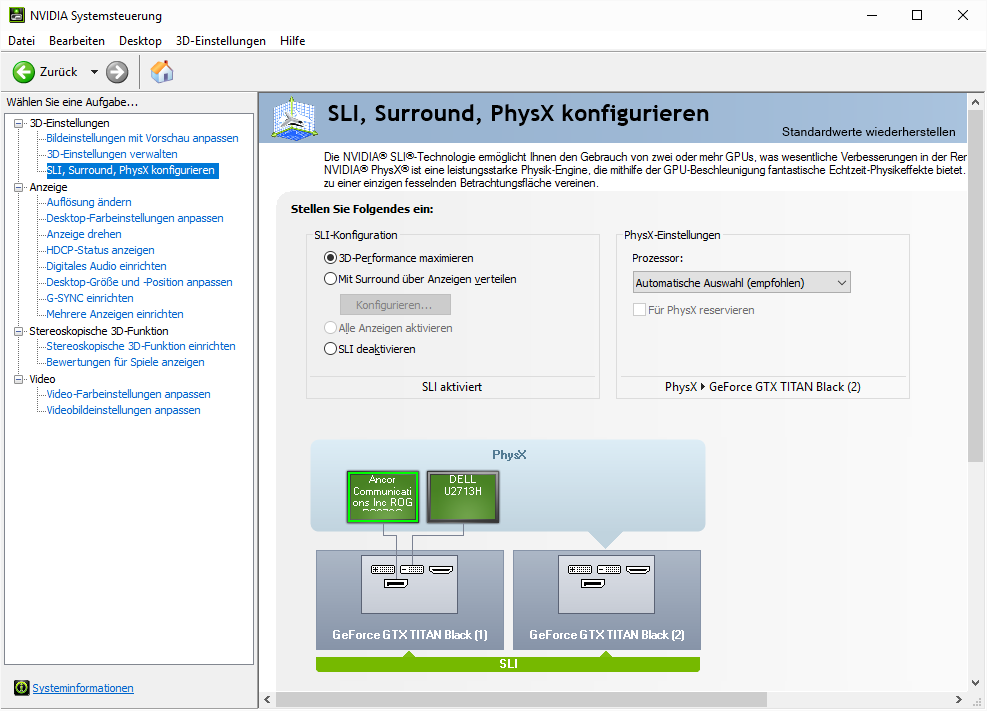987x711 pixels.
Task: Select the DELL U2713H display thumbnail
Action: [x=463, y=496]
